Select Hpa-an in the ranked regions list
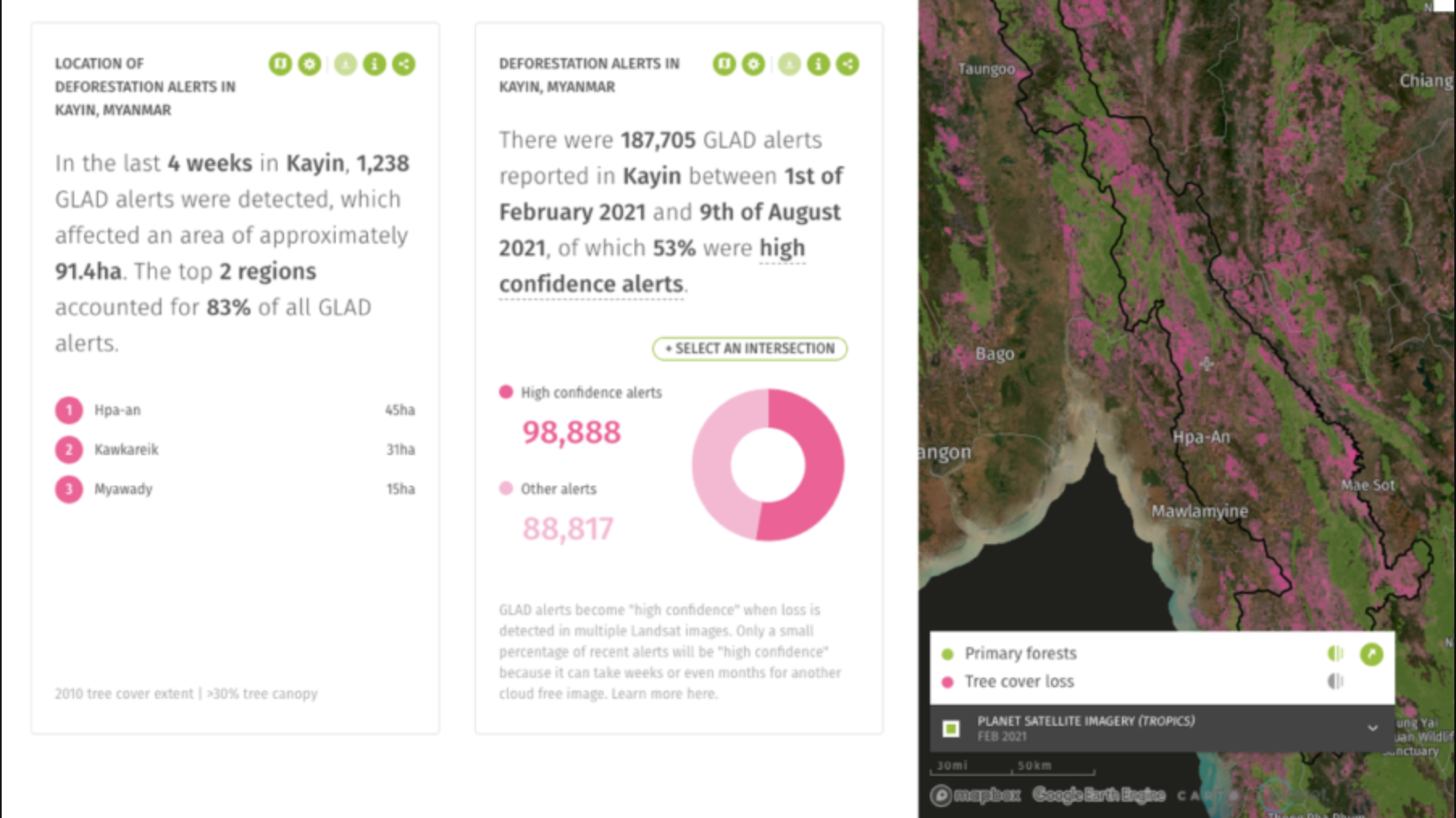Screen dimensions: 1456x818 click(x=117, y=410)
